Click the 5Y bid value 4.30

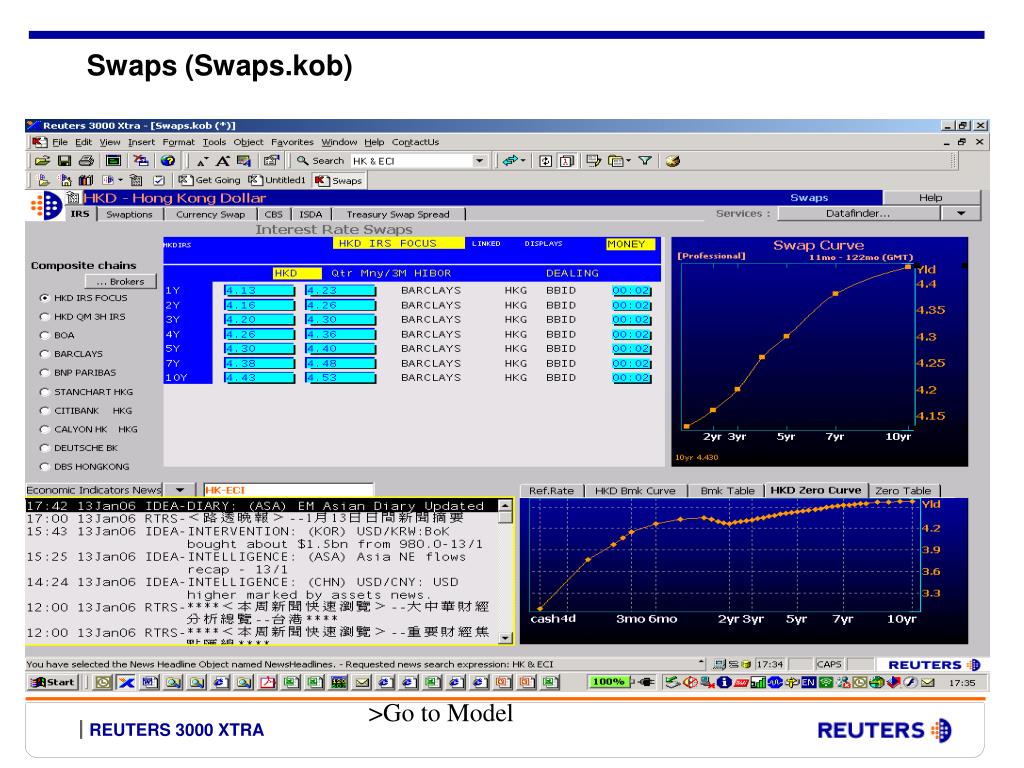pyautogui.click(x=259, y=349)
